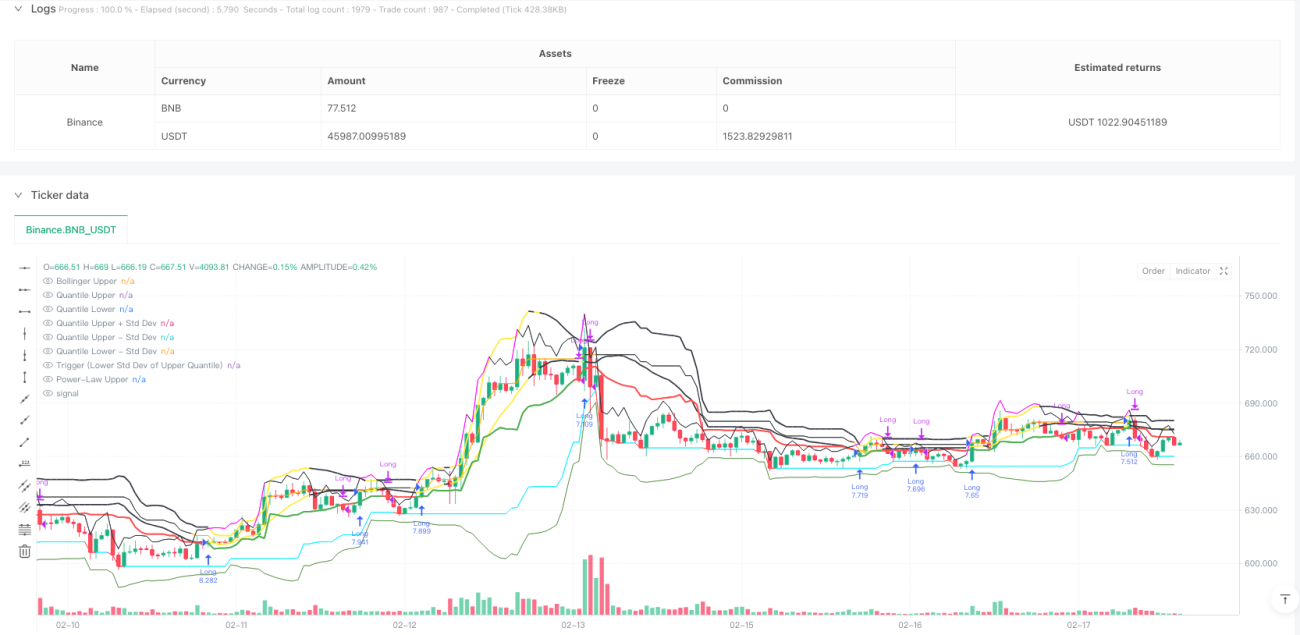This screenshot has height=635, width=1300.
Task: Toggle the signal indicator eye icon
Action: (48, 393)
